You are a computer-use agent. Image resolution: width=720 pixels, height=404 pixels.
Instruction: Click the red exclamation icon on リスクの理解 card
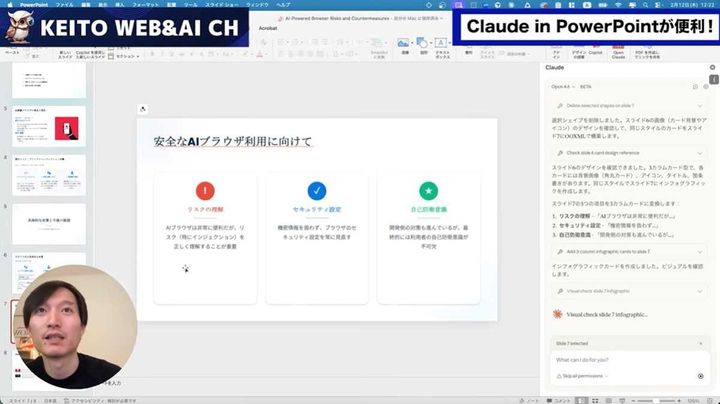coord(205,191)
